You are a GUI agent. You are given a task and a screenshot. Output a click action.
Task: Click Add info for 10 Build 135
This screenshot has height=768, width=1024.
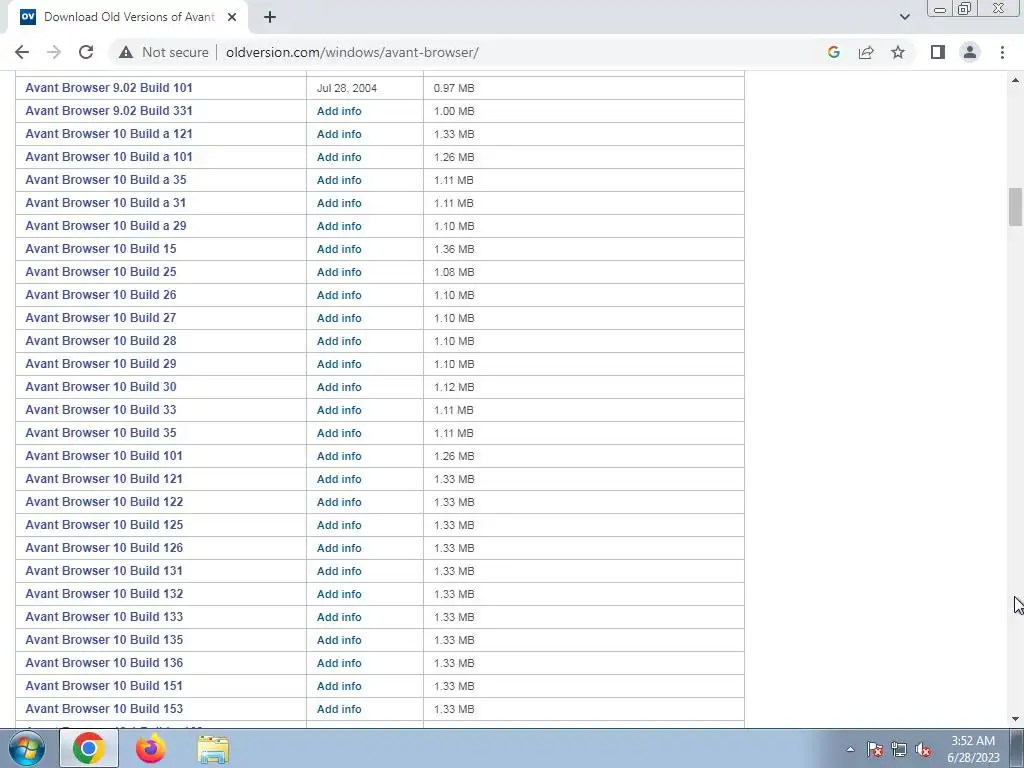339,640
